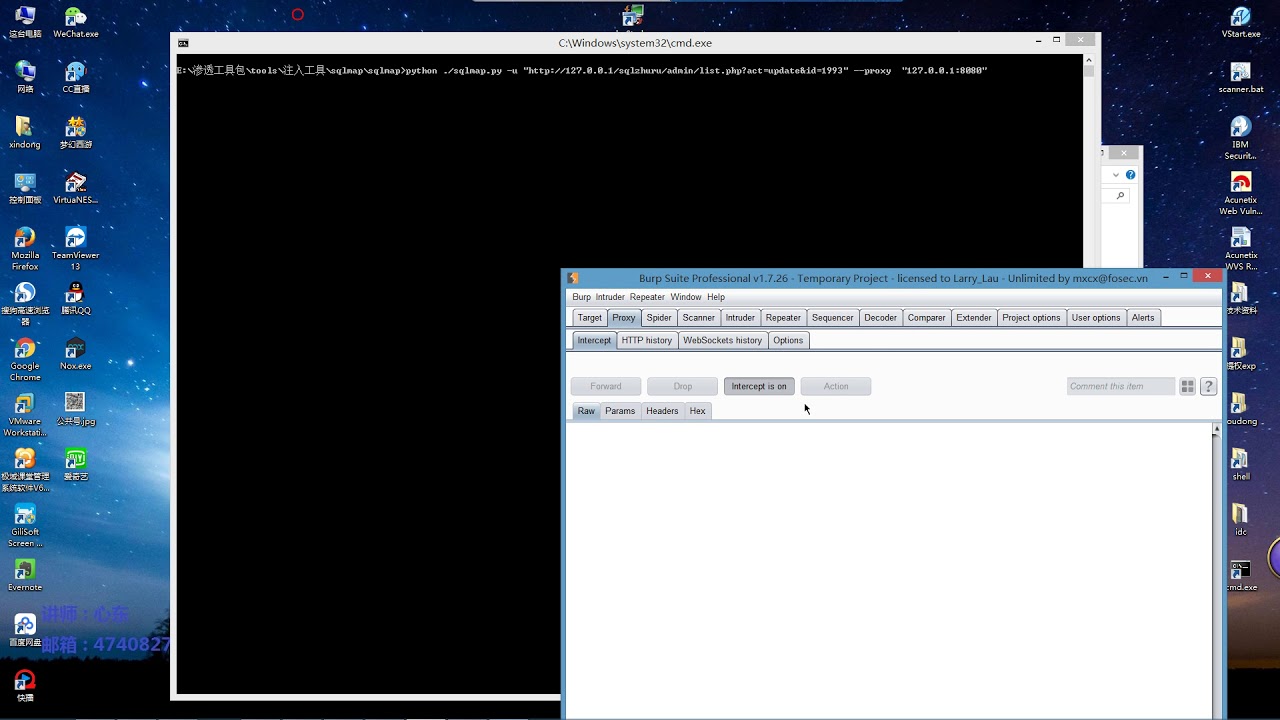This screenshot has height=720, width=1280.
Task: Select the Acunetix WVS Reporter icon
Action: pyautogui.click(x=1241, y=249)
